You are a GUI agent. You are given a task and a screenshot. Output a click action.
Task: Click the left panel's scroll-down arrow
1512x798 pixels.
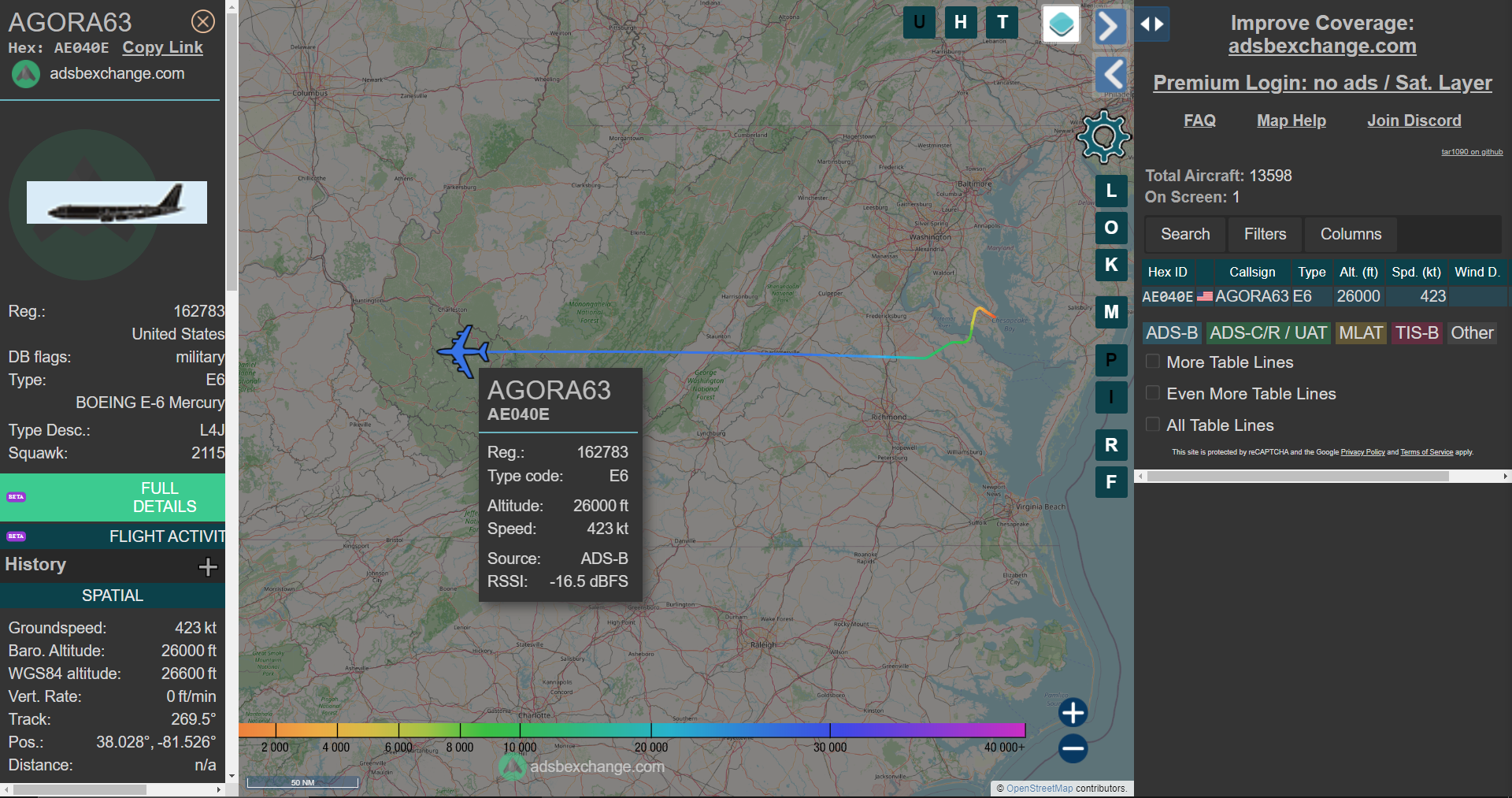tap(232, 776)
